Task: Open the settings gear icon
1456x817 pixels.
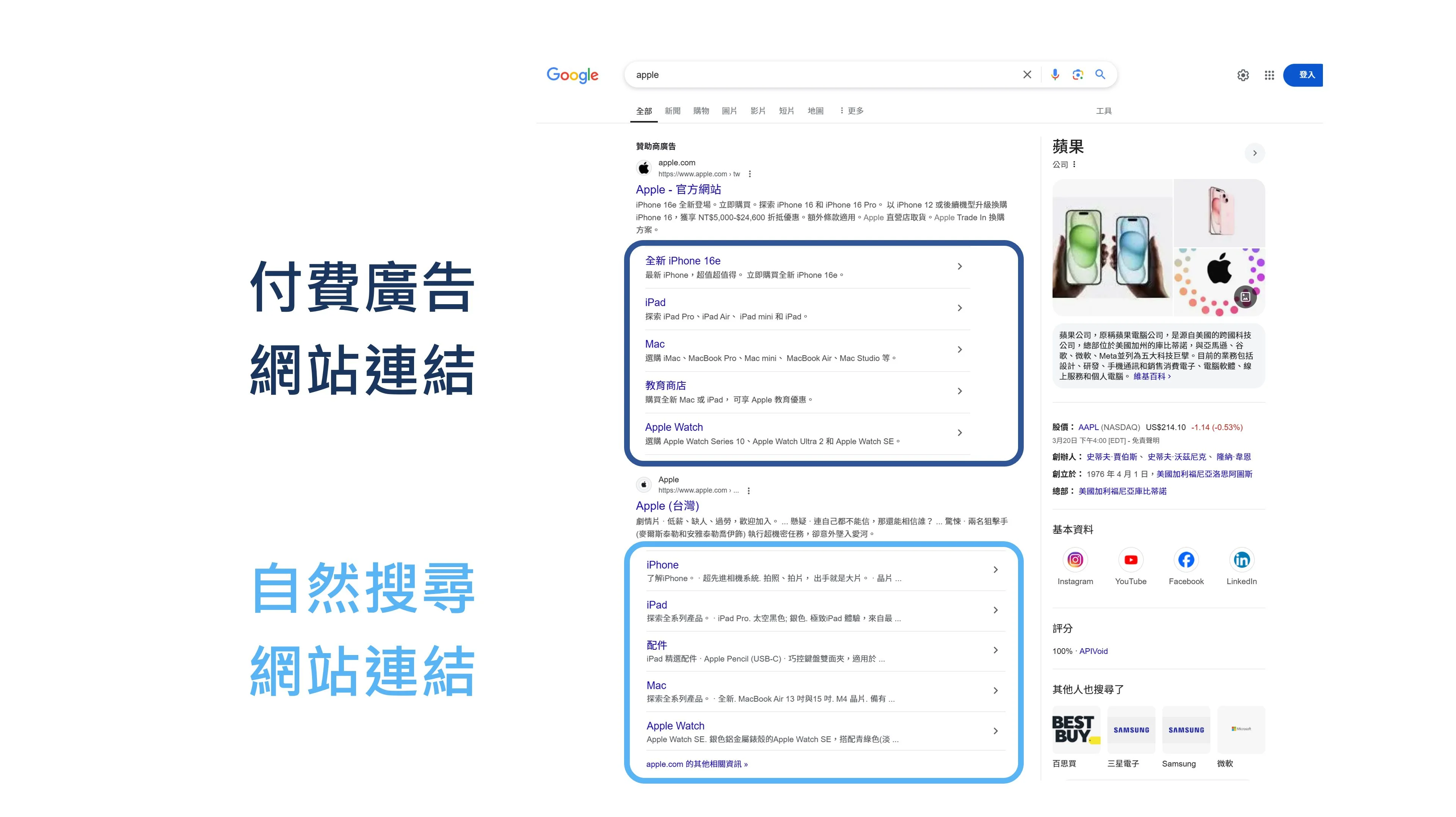Action: 1243,75
